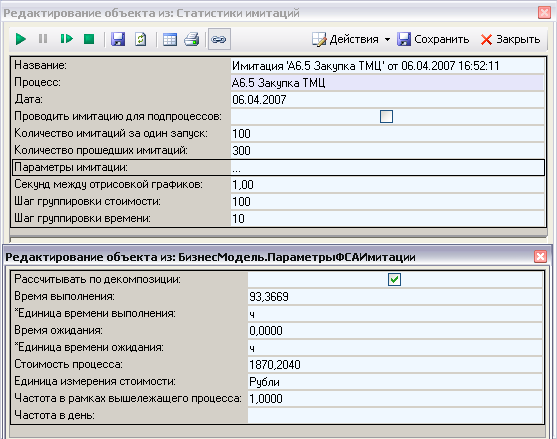Uncheck 'Рассчитывать по декомпозиции' checkbox
This screenshot has width=557, height=439.
[394, 279]
